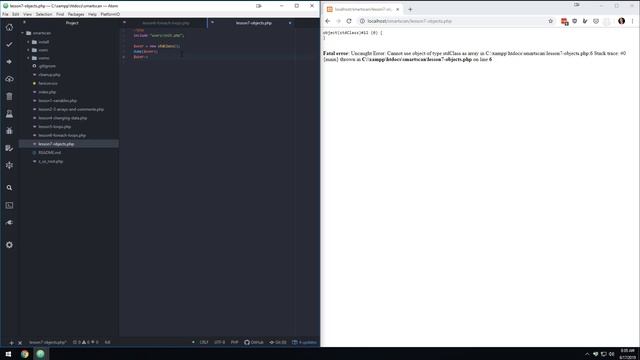Open the Chrome three-dot menu
This screenshot has height=360, width=640.
[x=633, y=21]
